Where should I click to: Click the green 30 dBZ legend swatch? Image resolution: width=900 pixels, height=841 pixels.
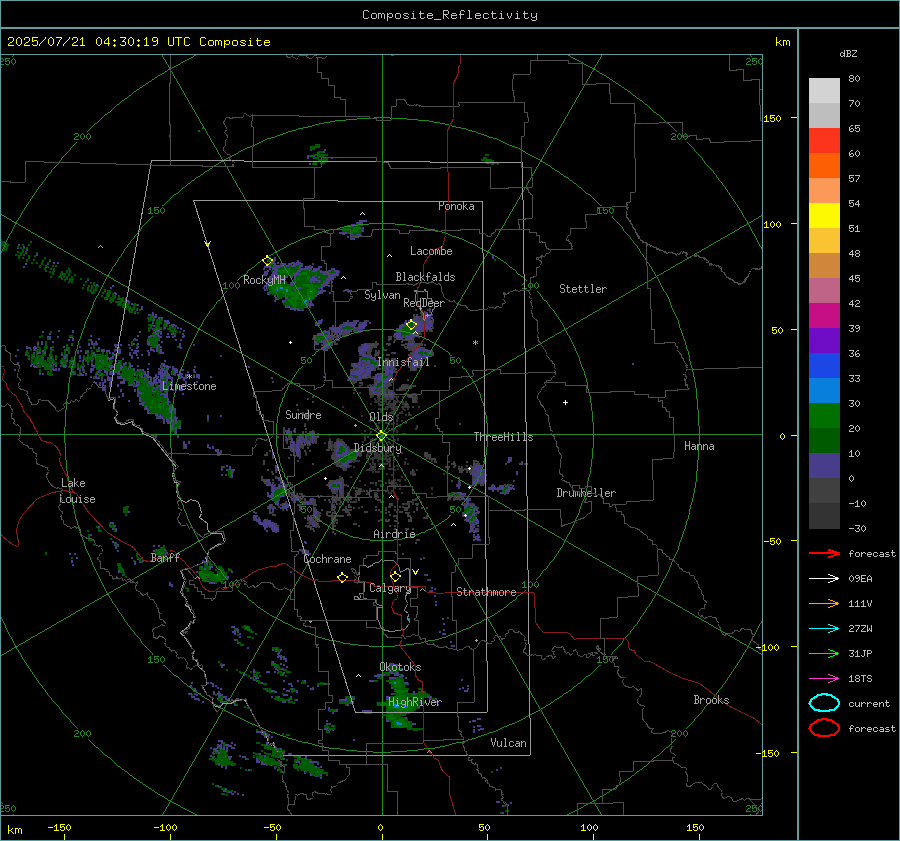(x=824, y=416)
